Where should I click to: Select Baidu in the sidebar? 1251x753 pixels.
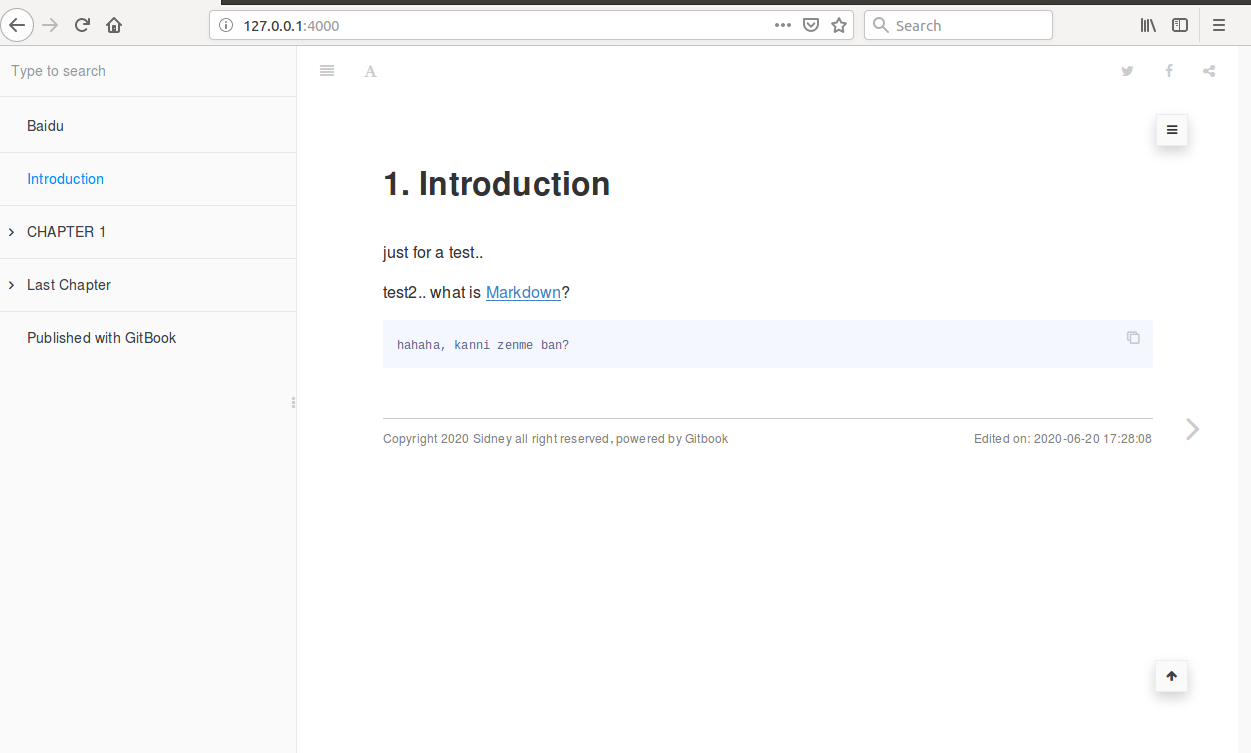tap(45, 125)
